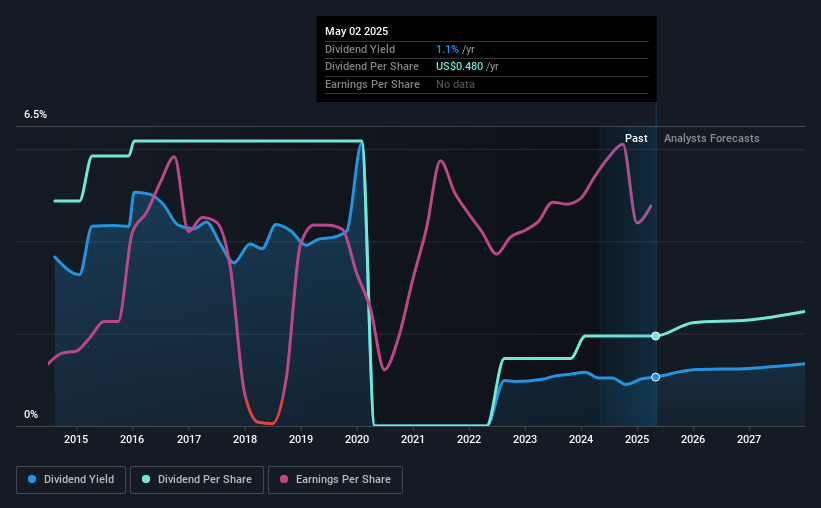This screenshot has height=508, width=821.
Task: Click the 2022 x-axis label
Action: point(469,439)
